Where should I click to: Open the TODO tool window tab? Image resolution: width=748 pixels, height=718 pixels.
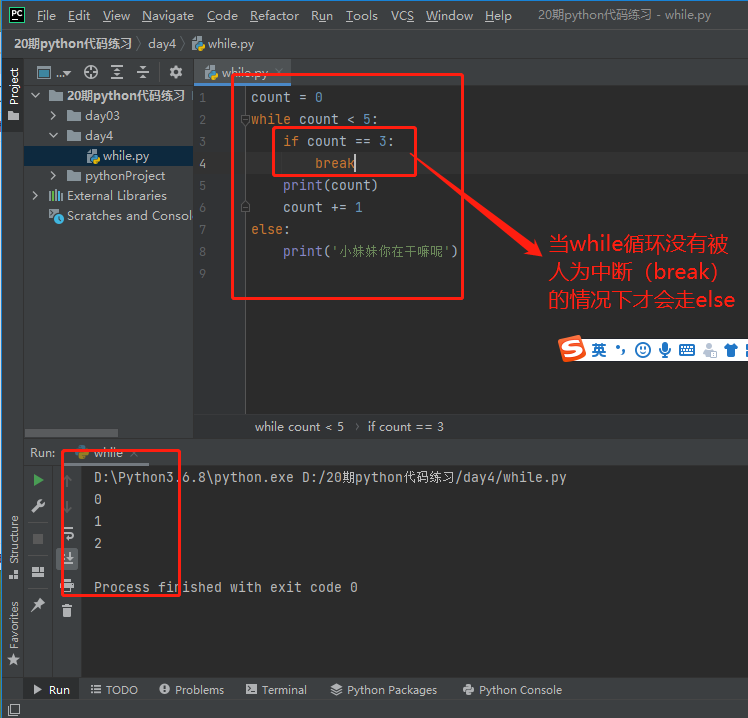click(114, 690)
